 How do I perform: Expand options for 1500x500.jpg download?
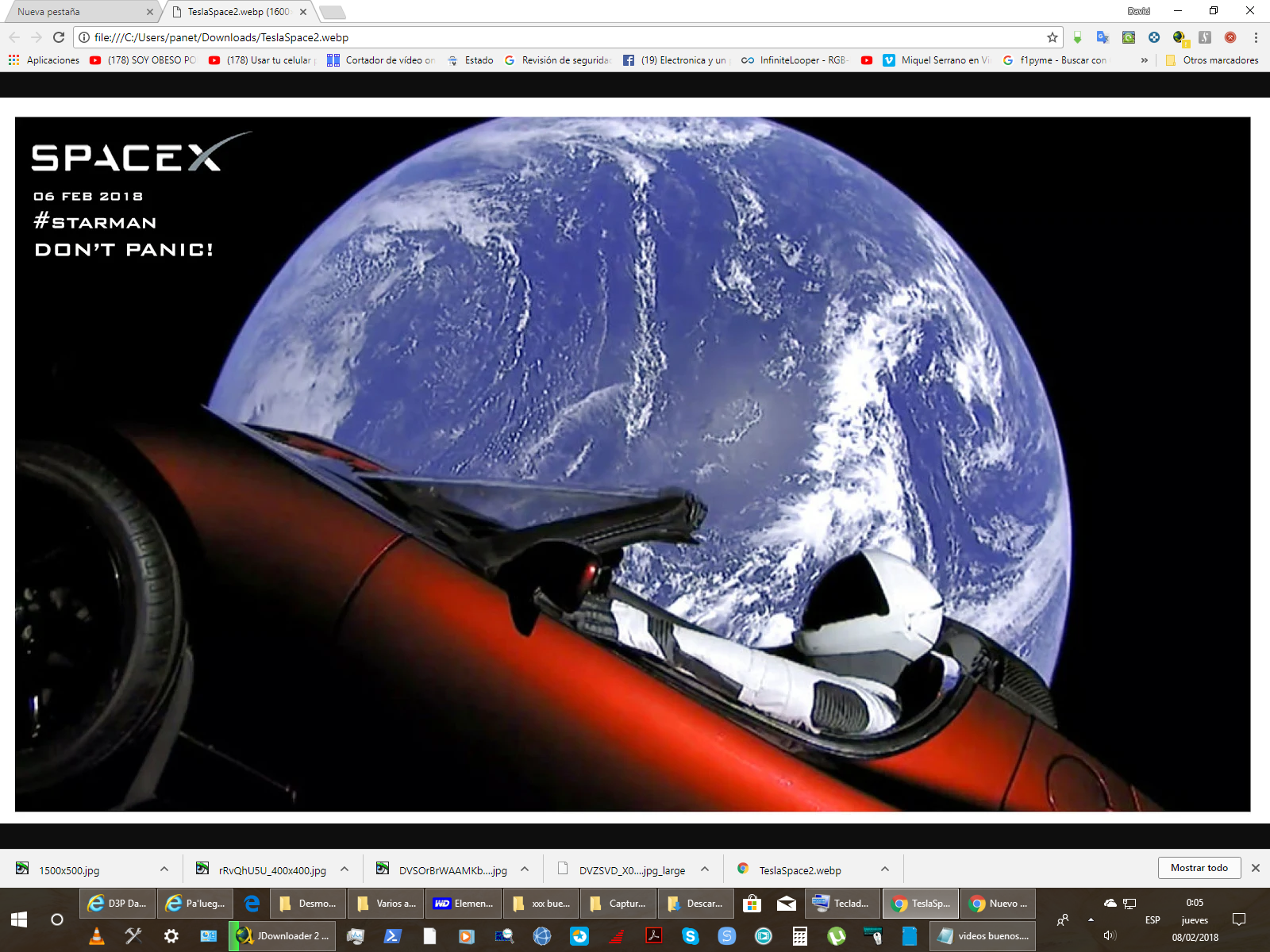pos(164,869)
